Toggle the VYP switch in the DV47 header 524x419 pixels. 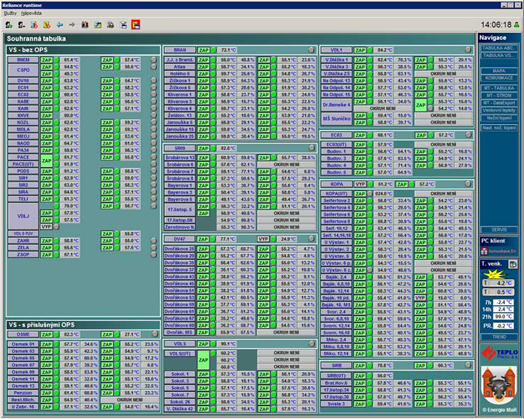(263, 239)
